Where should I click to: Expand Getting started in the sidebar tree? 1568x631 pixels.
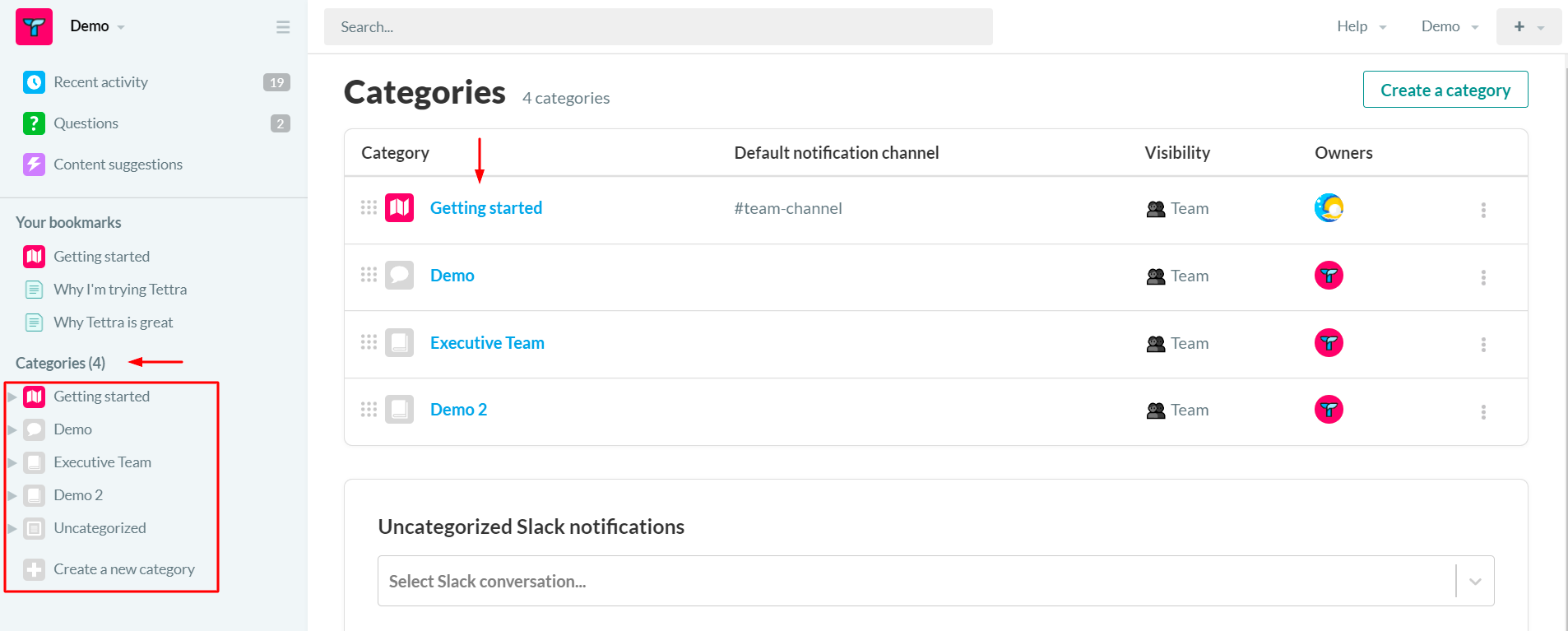pyautogui.click(x=12, y=397)
